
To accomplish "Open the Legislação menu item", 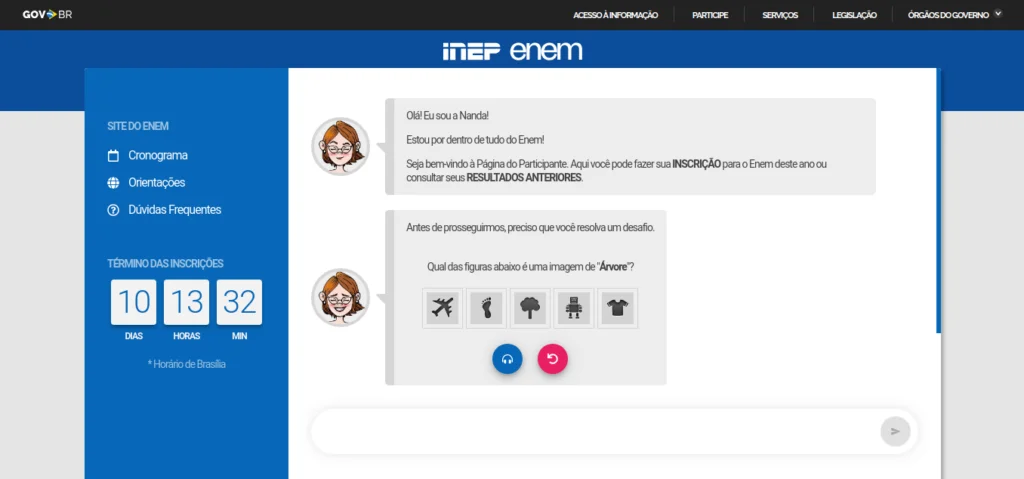I will 854,15.
